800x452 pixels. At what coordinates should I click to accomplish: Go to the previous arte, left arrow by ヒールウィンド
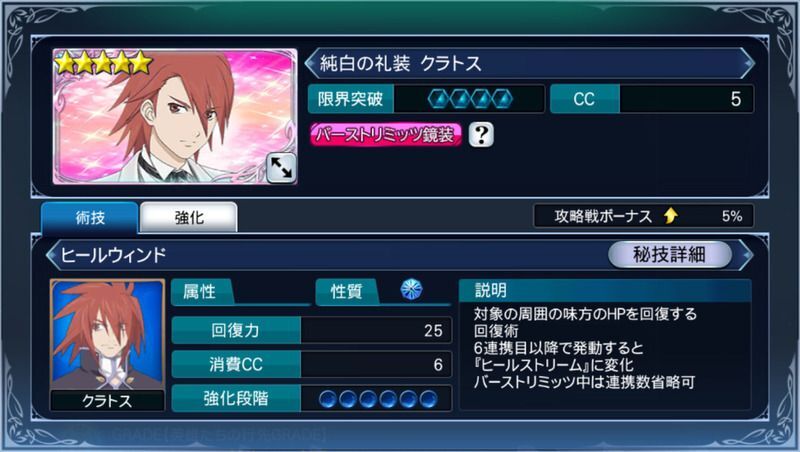pyautogui.click(x=52, y=255)
